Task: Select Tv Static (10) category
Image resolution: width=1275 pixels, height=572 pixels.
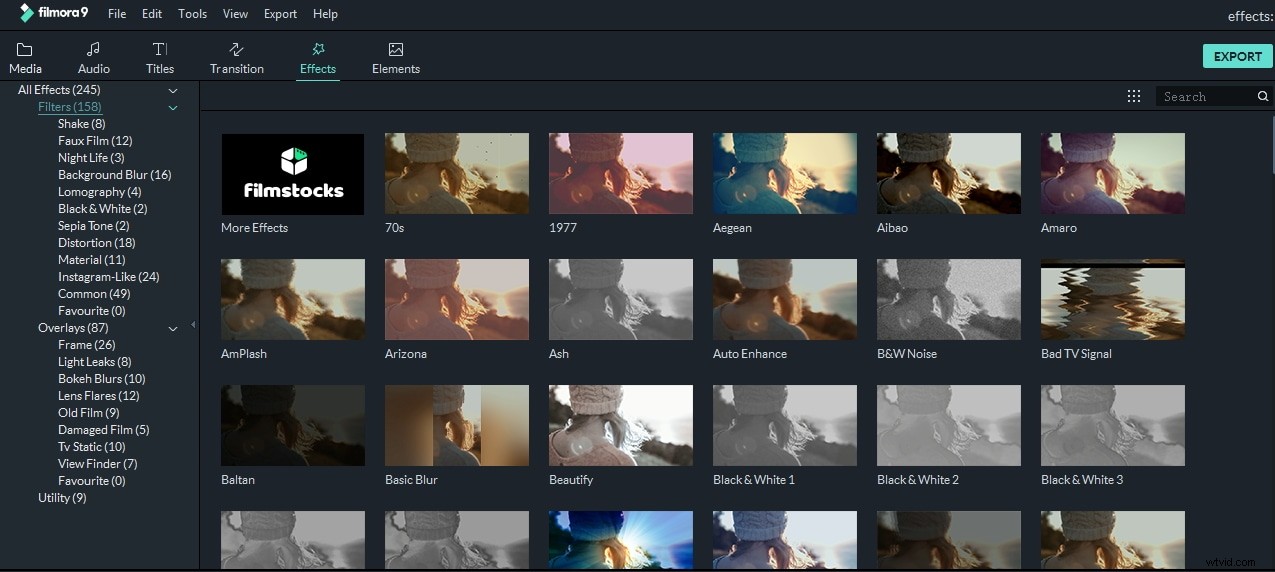Action: click(91, 447)
